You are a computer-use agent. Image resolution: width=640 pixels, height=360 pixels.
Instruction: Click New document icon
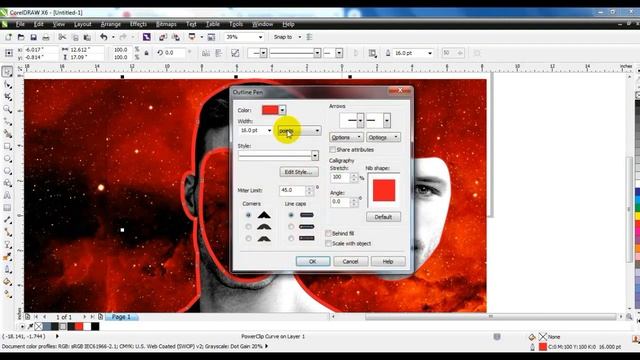[x=8, y=37]
